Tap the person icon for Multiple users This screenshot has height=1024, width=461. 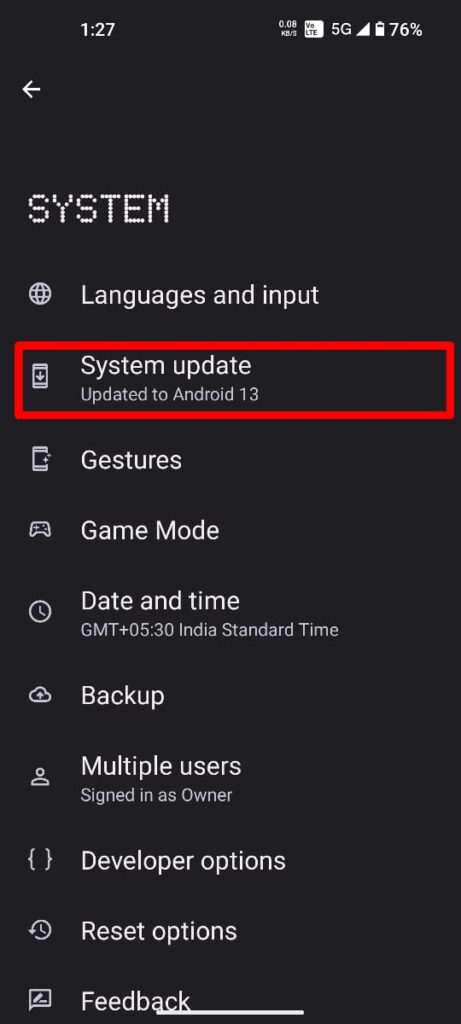click(40, 777)
